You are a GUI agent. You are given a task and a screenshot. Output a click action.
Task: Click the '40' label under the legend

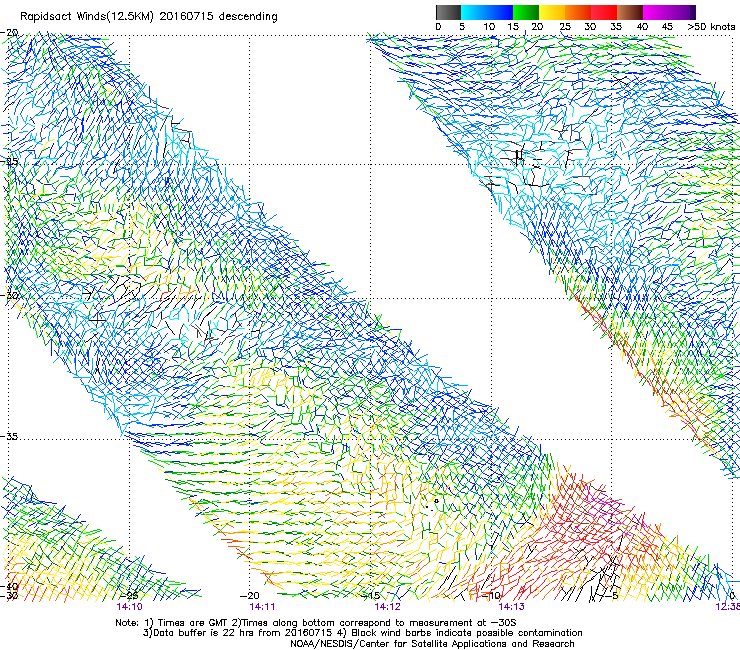[x=642, y=27]
